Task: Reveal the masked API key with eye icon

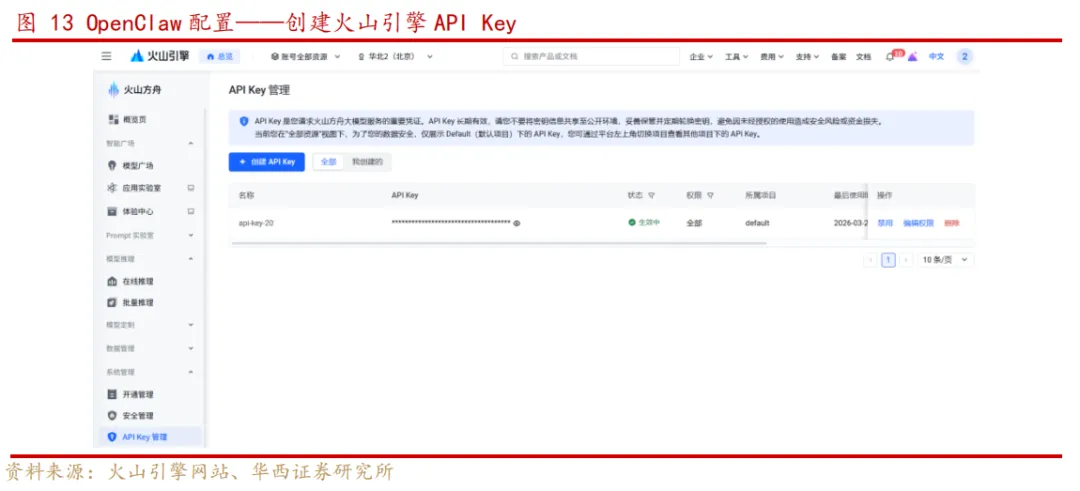Action: point(517,223)
